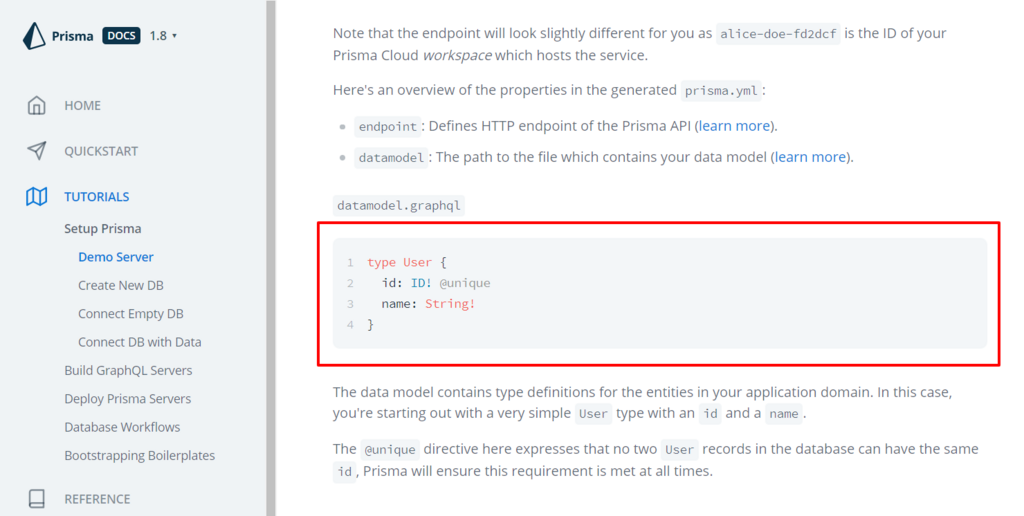The width and height of the screenshot is (1024, 516).
Task: Click the alice-doe-fd2dcf inline code
Action: (778, 34)
